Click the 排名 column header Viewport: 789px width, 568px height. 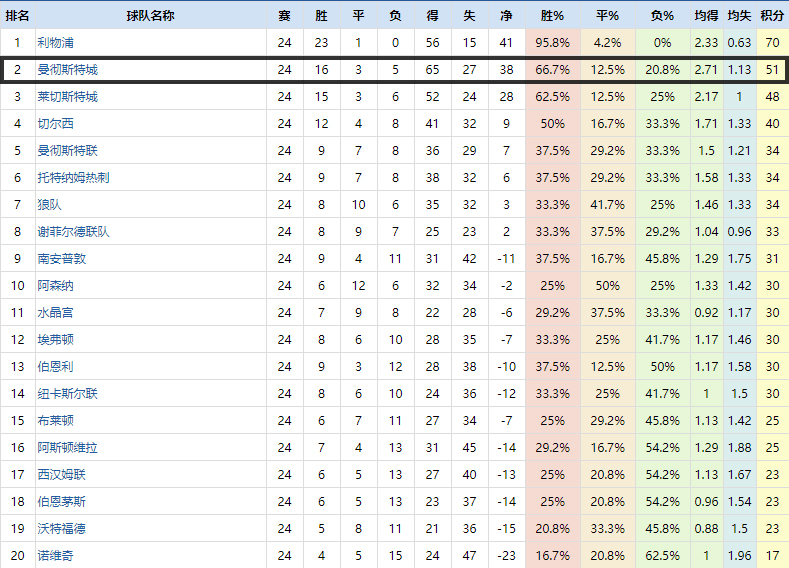pos(17,16)
